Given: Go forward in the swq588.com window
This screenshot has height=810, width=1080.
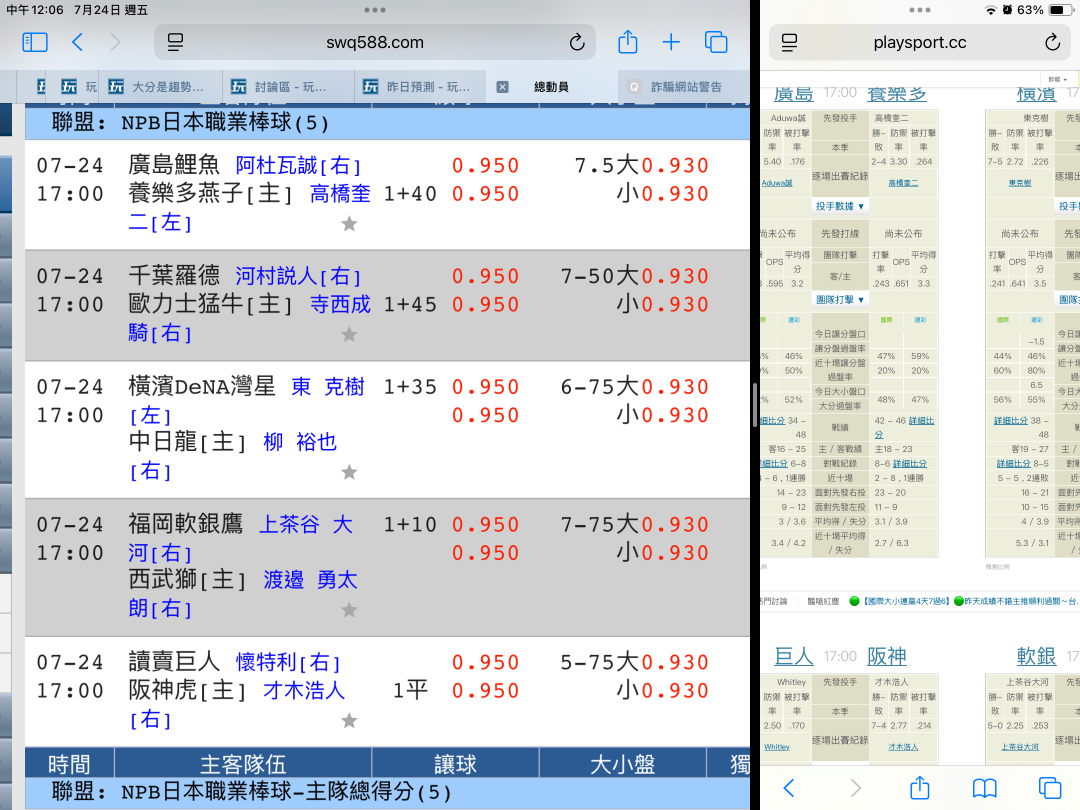Looking at the screenshot, I should pyautogui.click(x=115, y=42).
